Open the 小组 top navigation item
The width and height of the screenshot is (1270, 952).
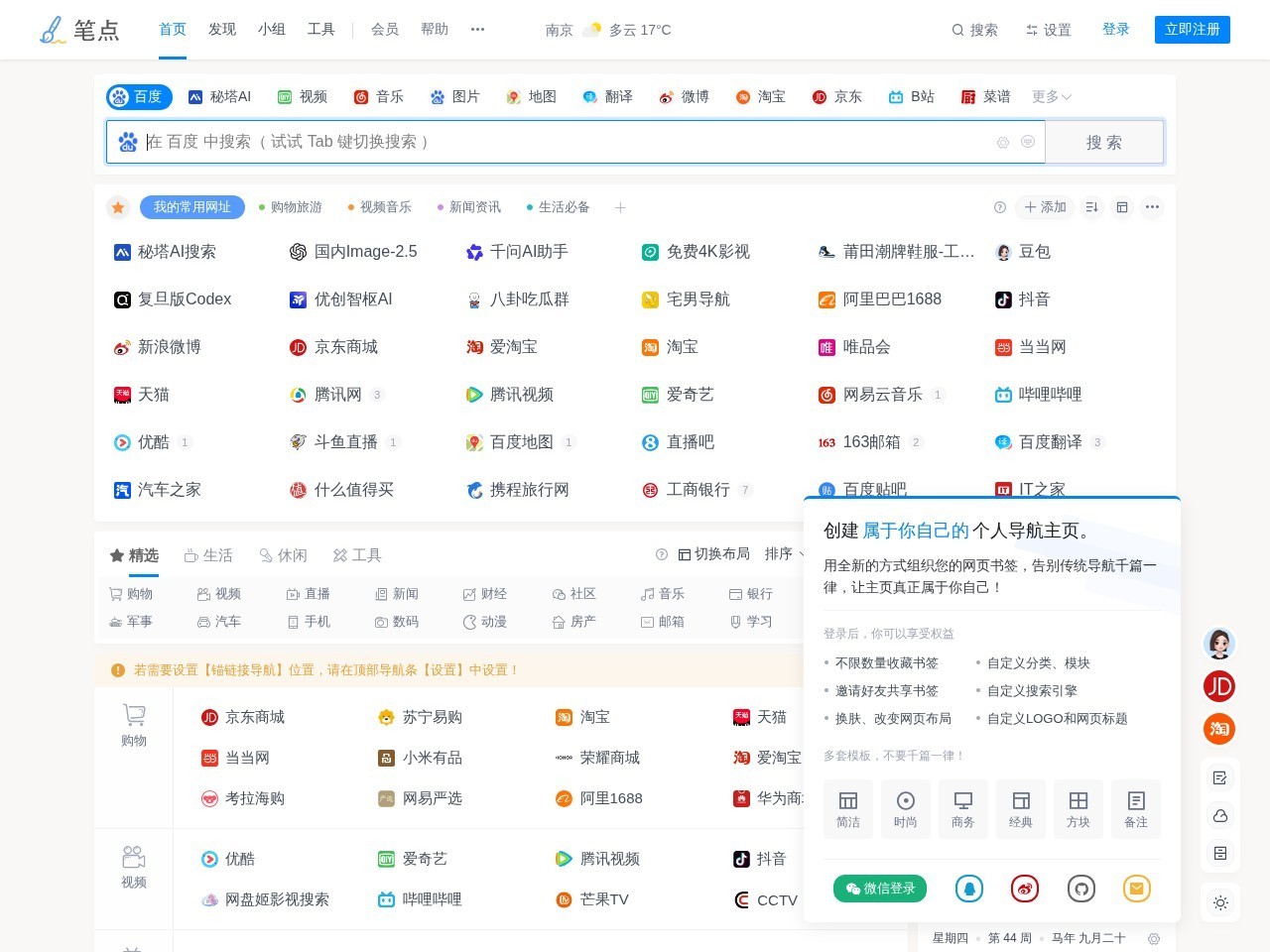[272, 29]
